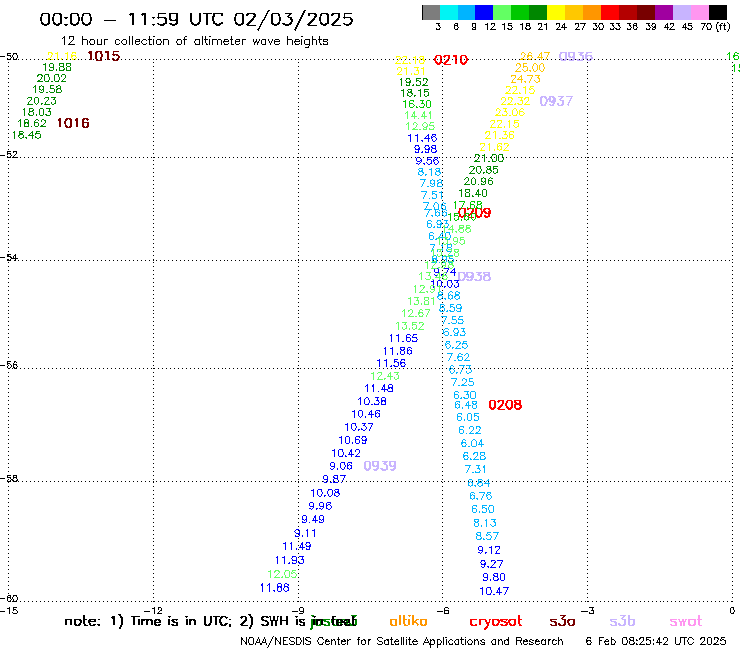Select the s3b time marker "0937"
The width and height of the screenshot is (740, 650).
556,101
